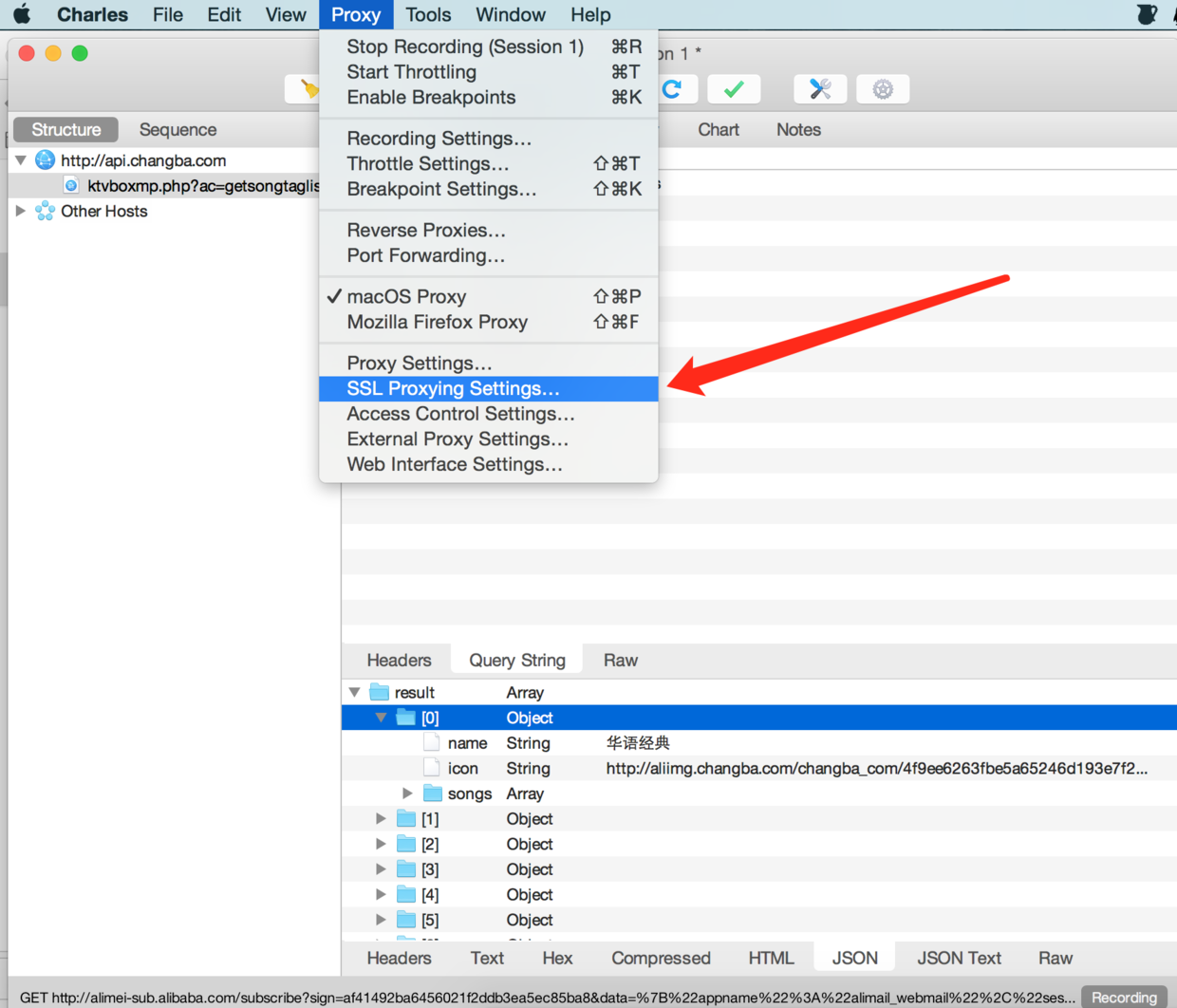Select request Query String tab
The width and height of the screenshot is (1177, 1008).
tap(517, 660)
